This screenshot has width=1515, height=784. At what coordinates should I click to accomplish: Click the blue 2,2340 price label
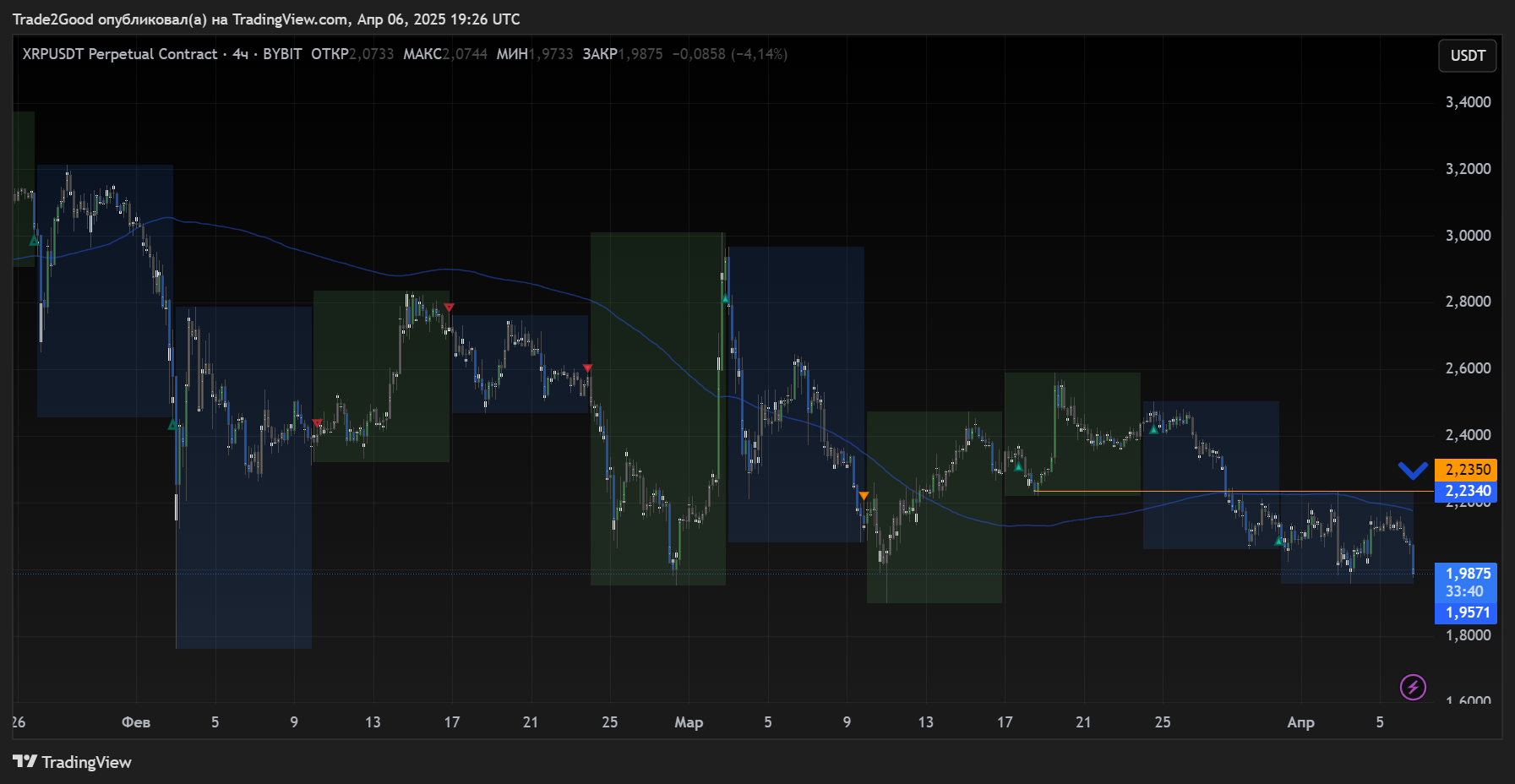1466,491
